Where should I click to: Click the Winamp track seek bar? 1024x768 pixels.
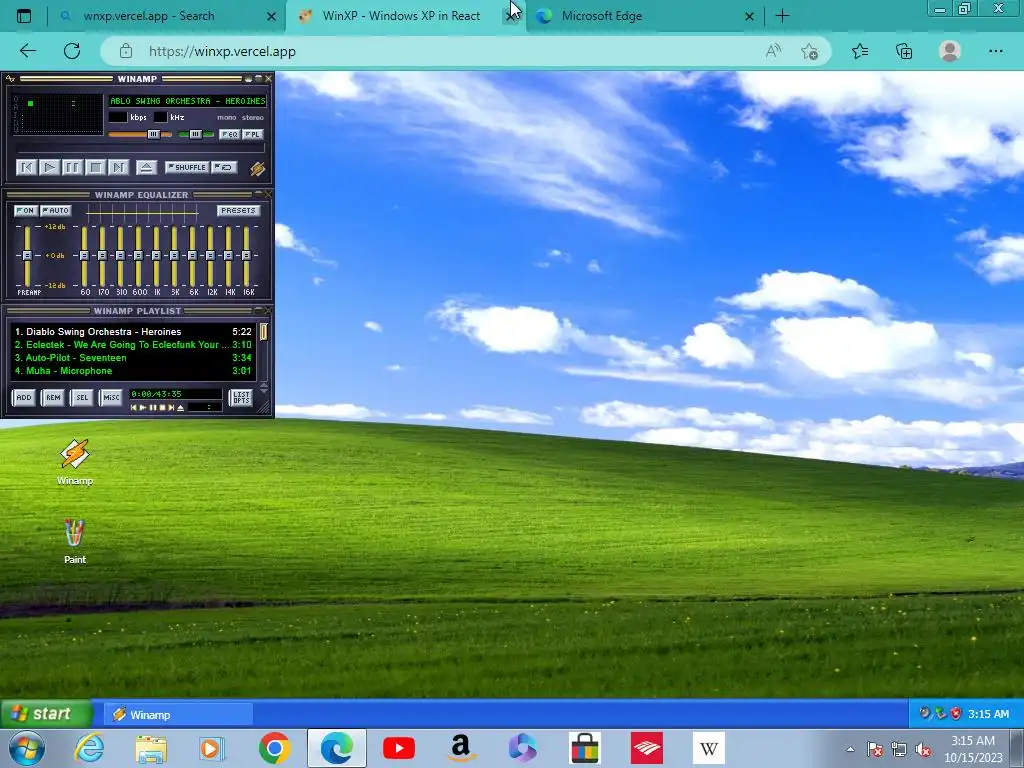point(140,150)
